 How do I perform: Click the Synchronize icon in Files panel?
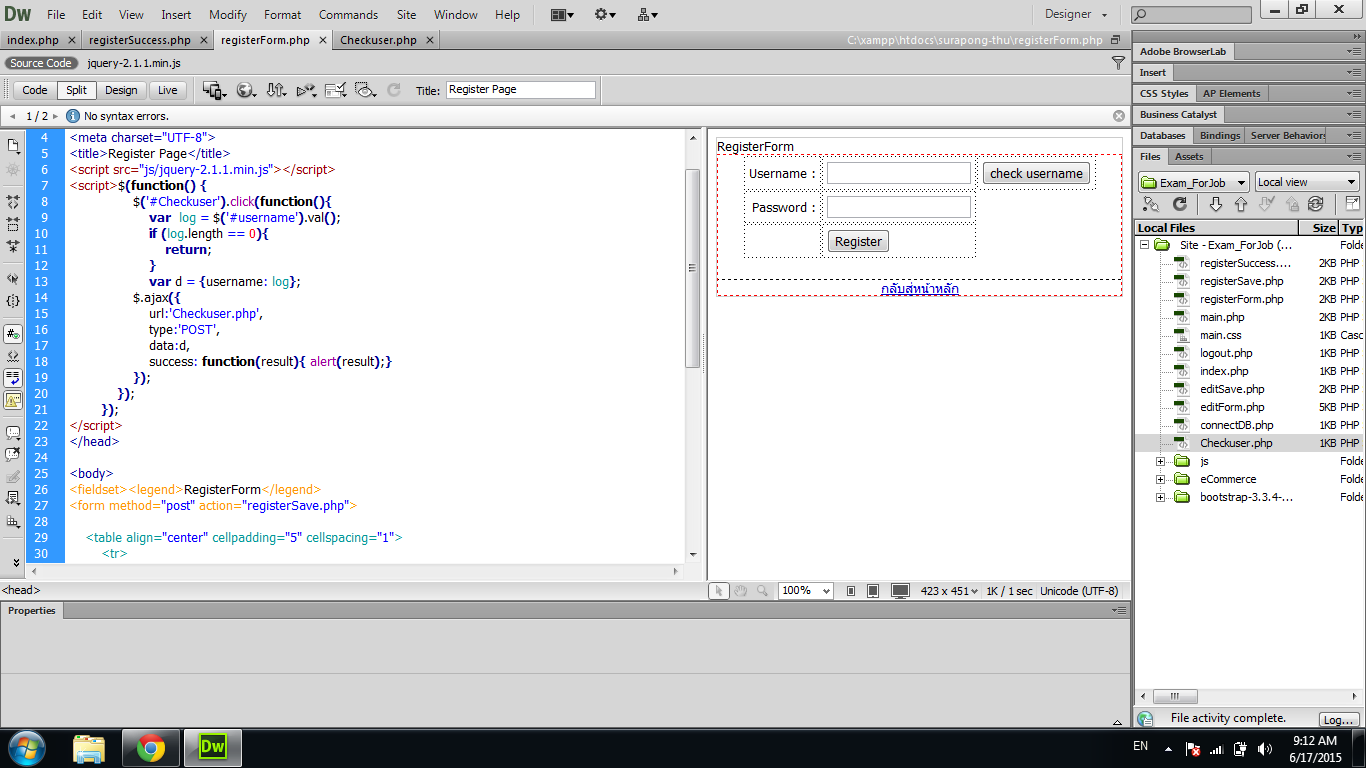(1315, 204)
